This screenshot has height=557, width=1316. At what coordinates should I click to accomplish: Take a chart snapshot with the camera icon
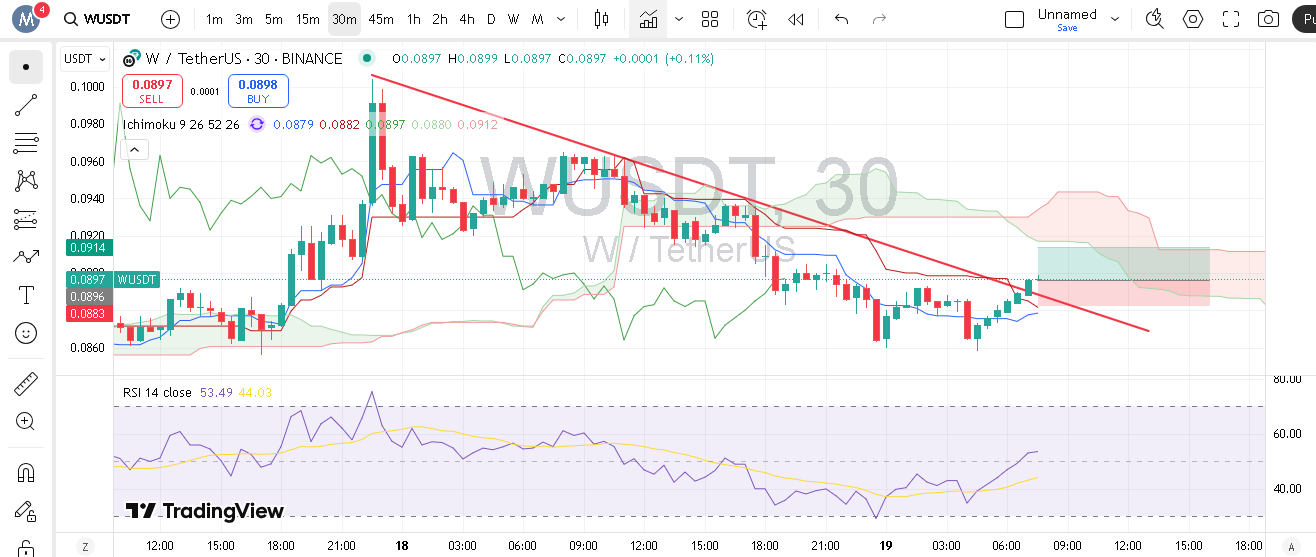point(1269,19)
